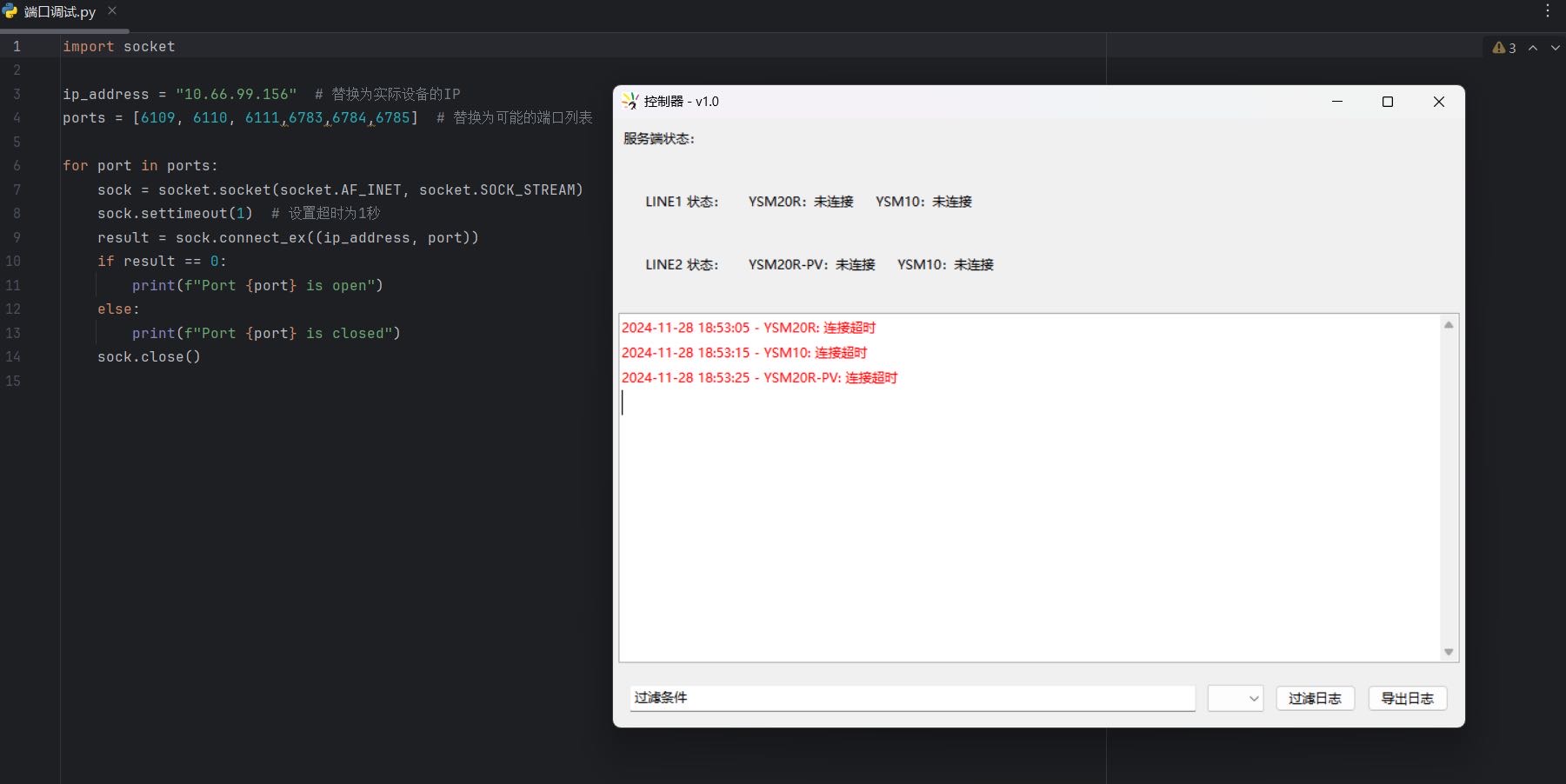Click the 控制器 app icon in title bar

tap(630, 102)
